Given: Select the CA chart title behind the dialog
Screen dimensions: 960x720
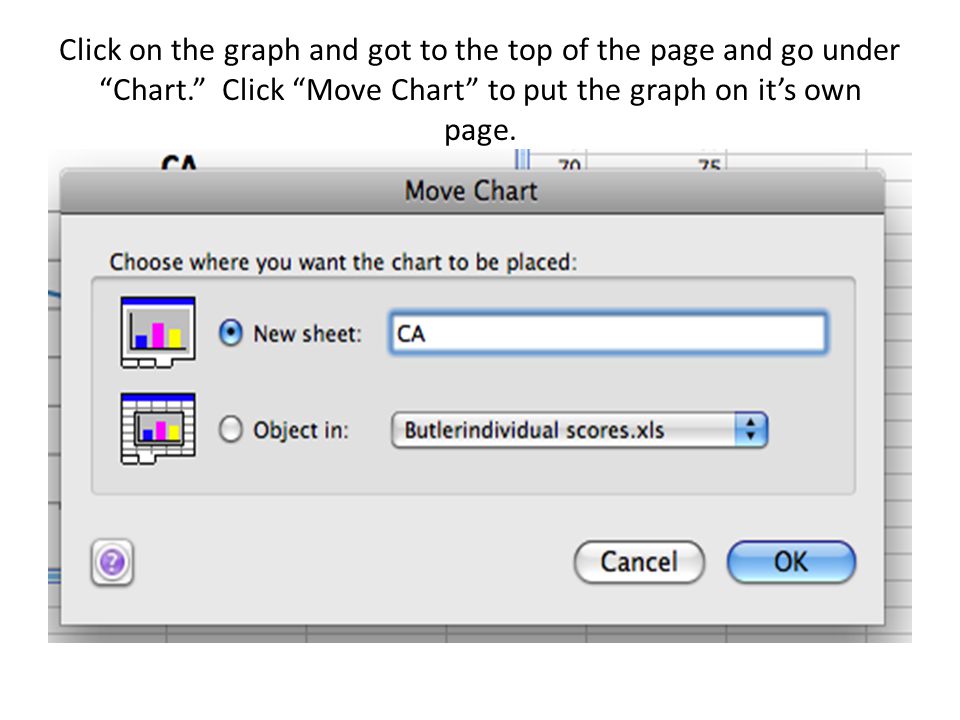Looking at the screenshot, I should [x=179, y=162].
